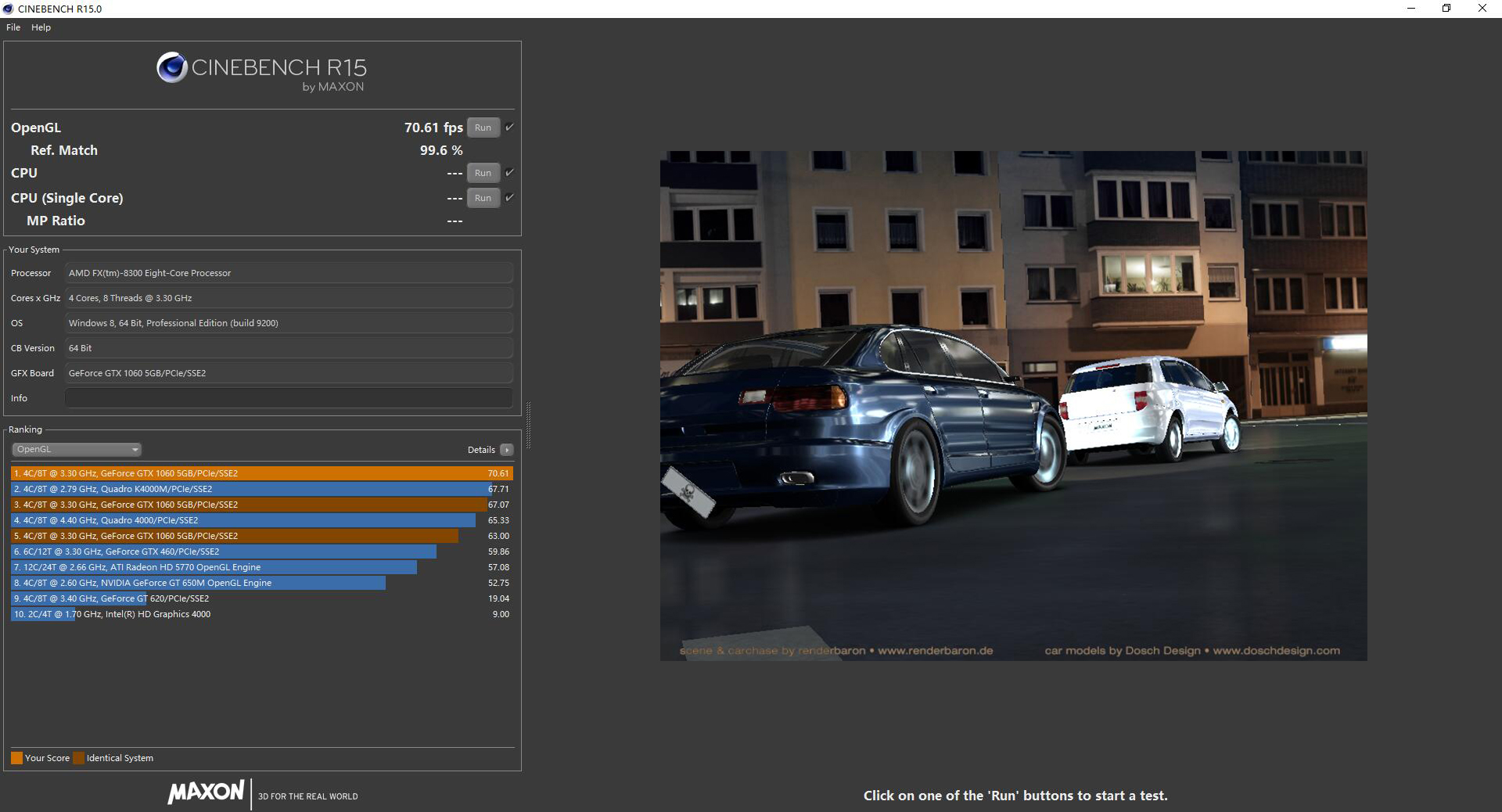The width and height of the screenshot is (1502, 812).
Task: Click the Identical System legend swatch
Action: [x=78, y=758]
